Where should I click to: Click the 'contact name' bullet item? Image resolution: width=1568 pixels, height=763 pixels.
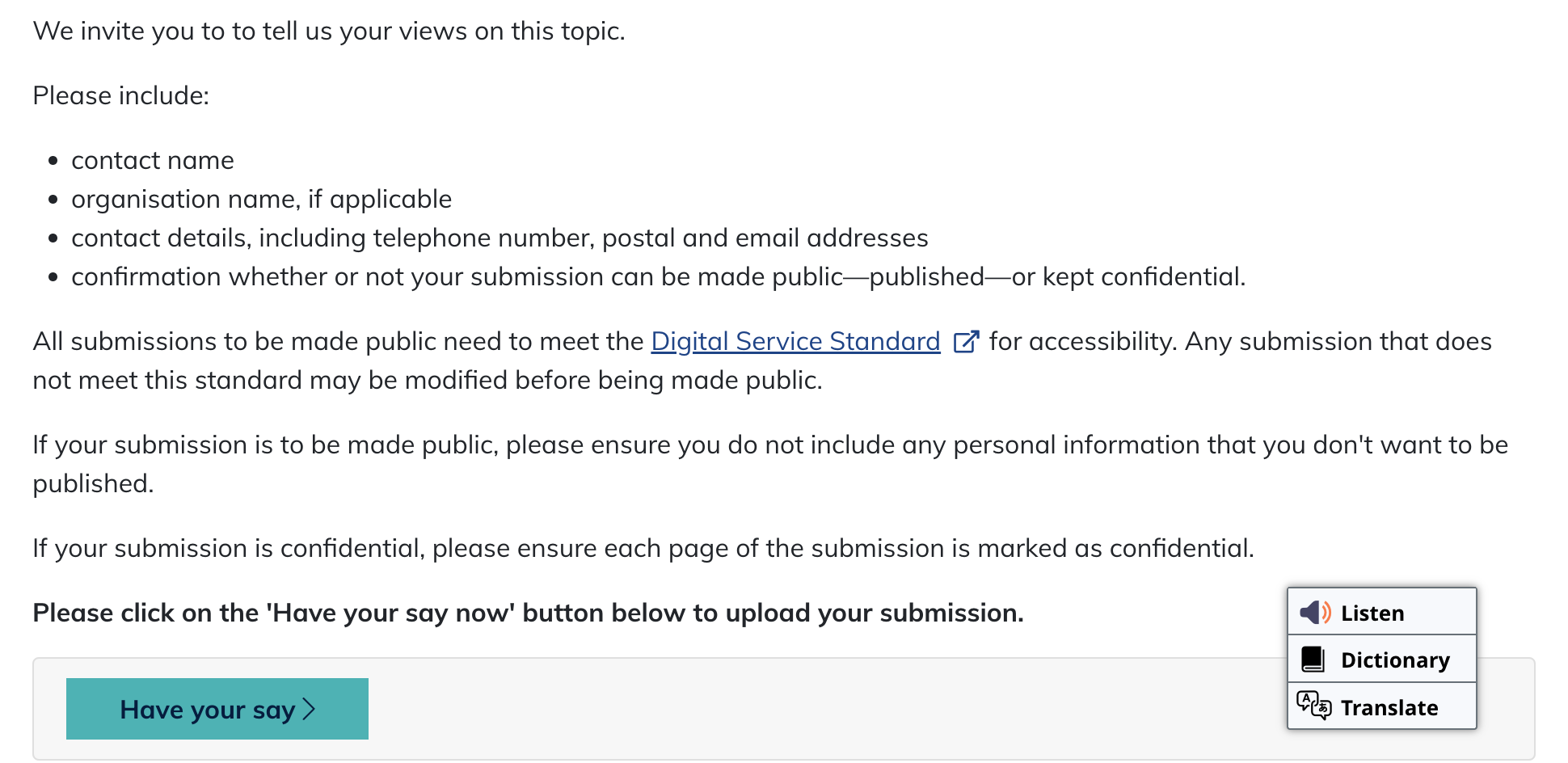(x=153, y=161)
